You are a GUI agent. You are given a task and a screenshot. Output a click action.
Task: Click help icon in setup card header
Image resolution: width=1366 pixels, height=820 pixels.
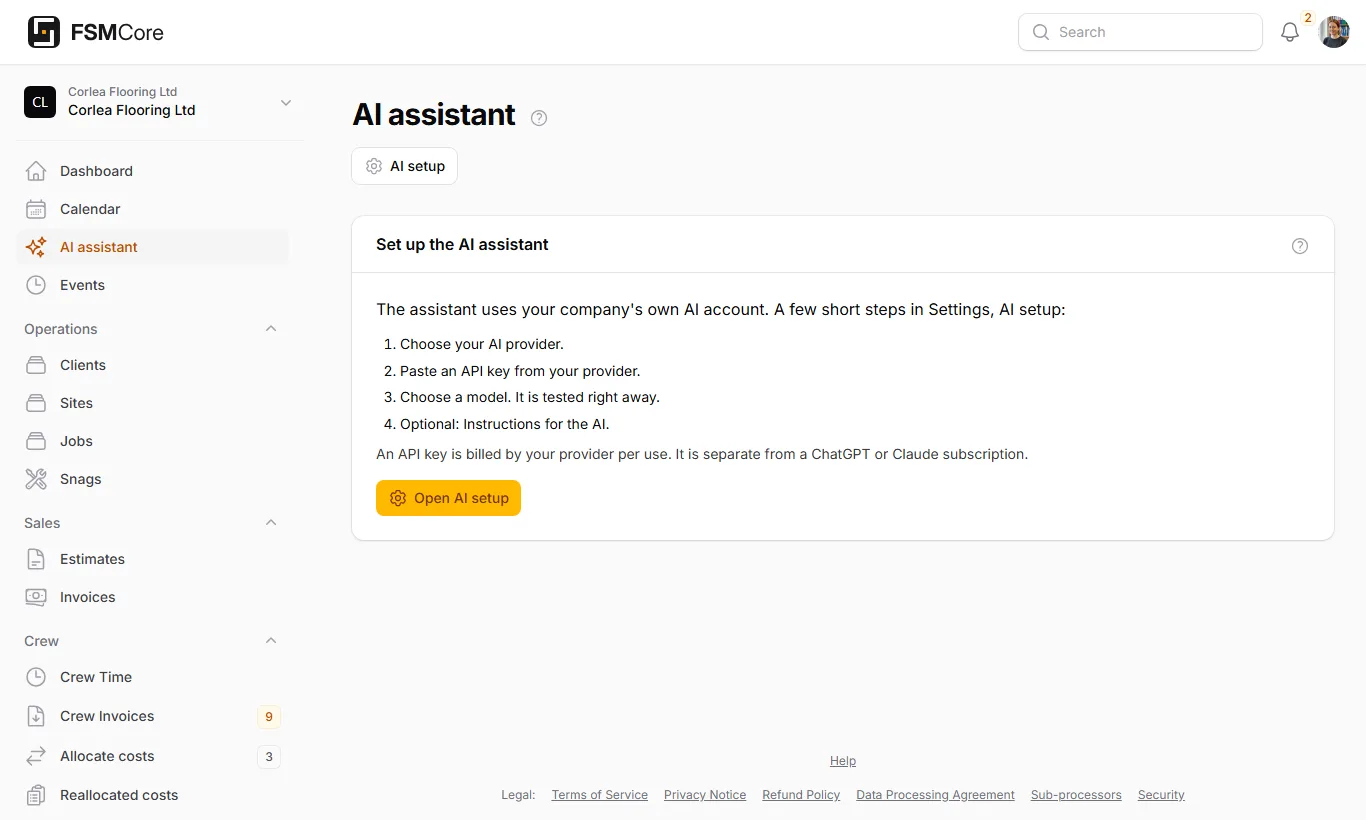pyautogui.click(x=1300, y=246)
